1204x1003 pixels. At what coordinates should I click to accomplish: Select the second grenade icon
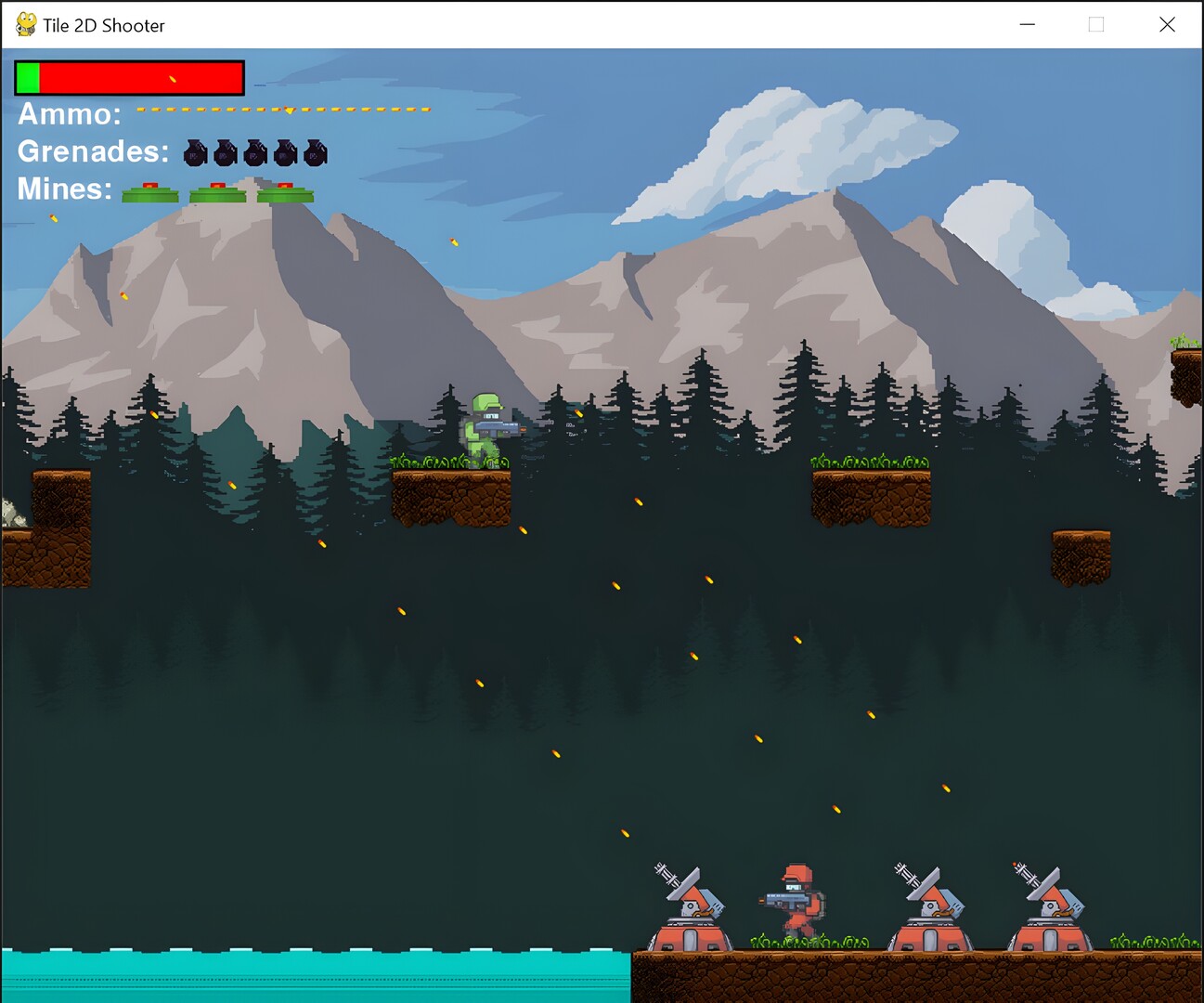point(225,152)
